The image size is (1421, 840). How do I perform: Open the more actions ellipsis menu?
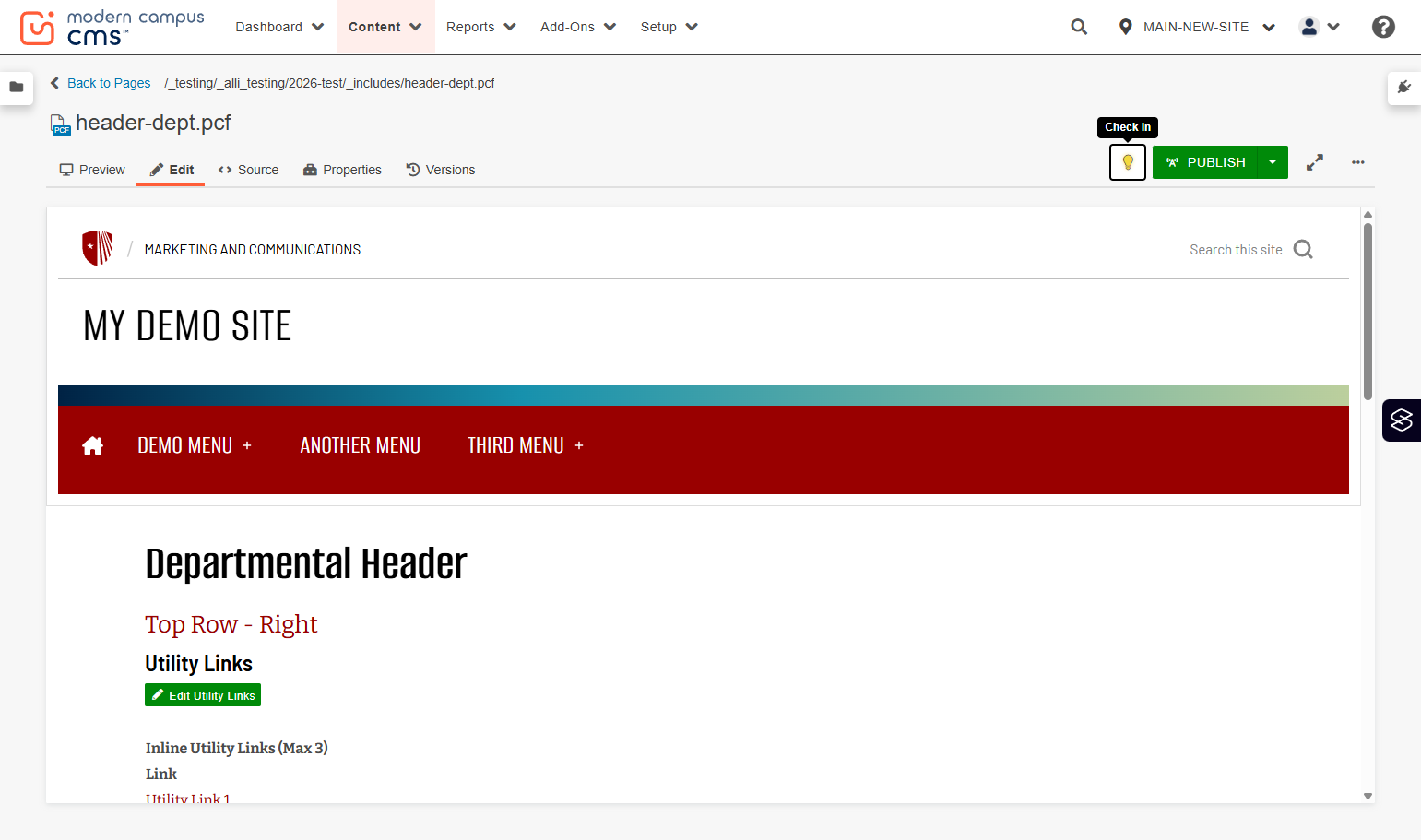click(x=1358, y=162)
